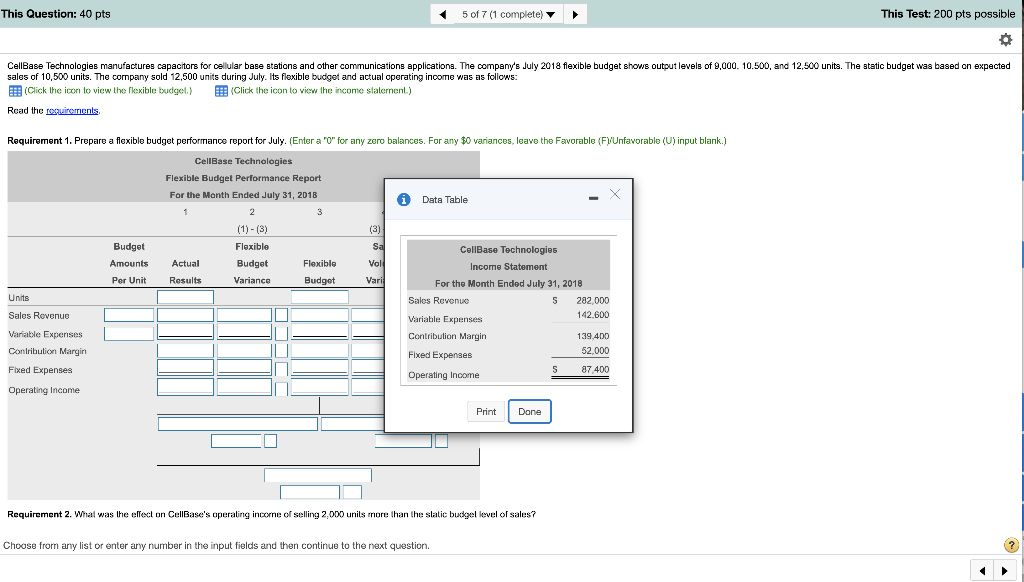Image resolution: width=1024 pixels, height=582 pixels.
Task: Select Operating Income Actual Results field
Action: point(185,387)
